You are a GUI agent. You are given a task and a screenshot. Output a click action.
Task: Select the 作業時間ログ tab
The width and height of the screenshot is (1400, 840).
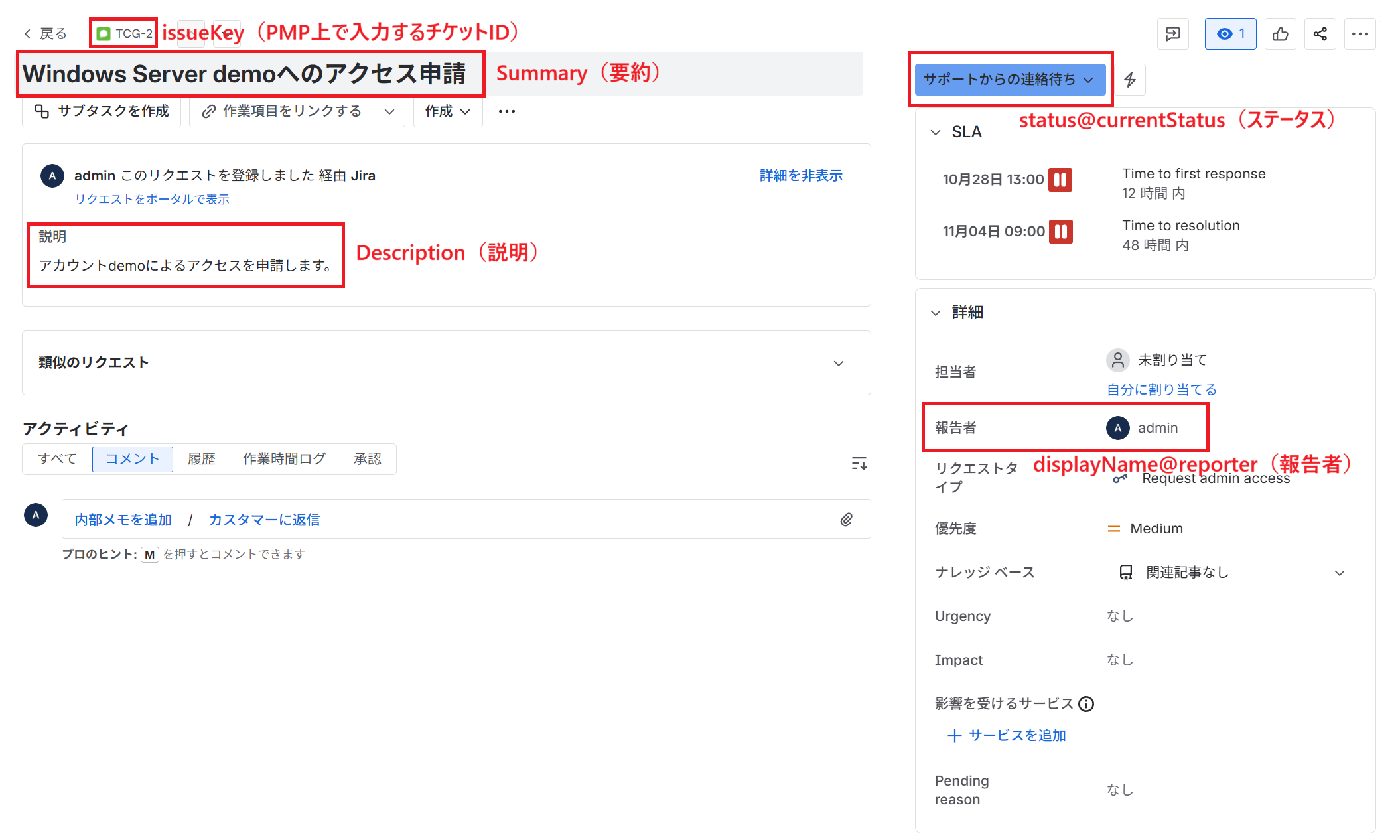point(284,459)
